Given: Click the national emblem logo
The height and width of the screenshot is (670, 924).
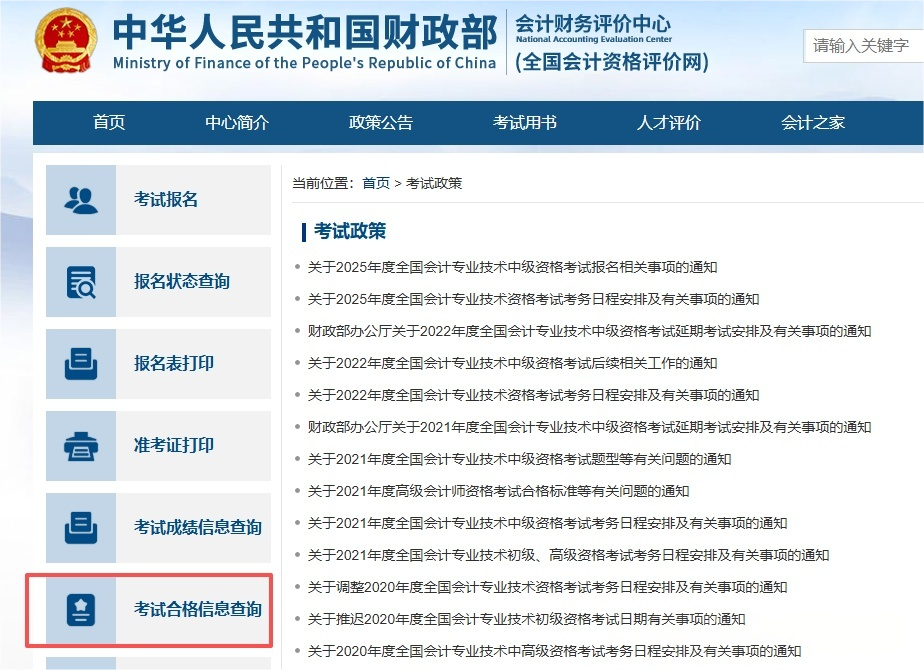Looking at the screenshot, I should point(62,42).
